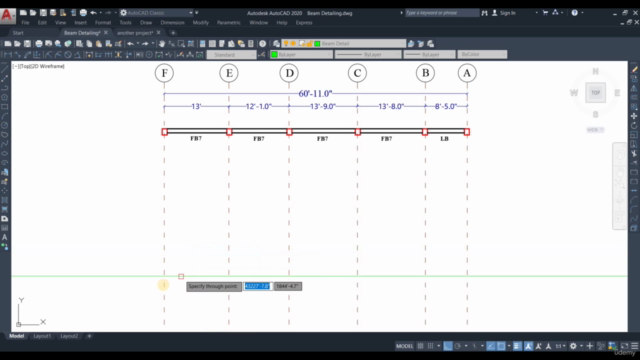Click the Autodesk App Store cart icon

tap(545, 13)
